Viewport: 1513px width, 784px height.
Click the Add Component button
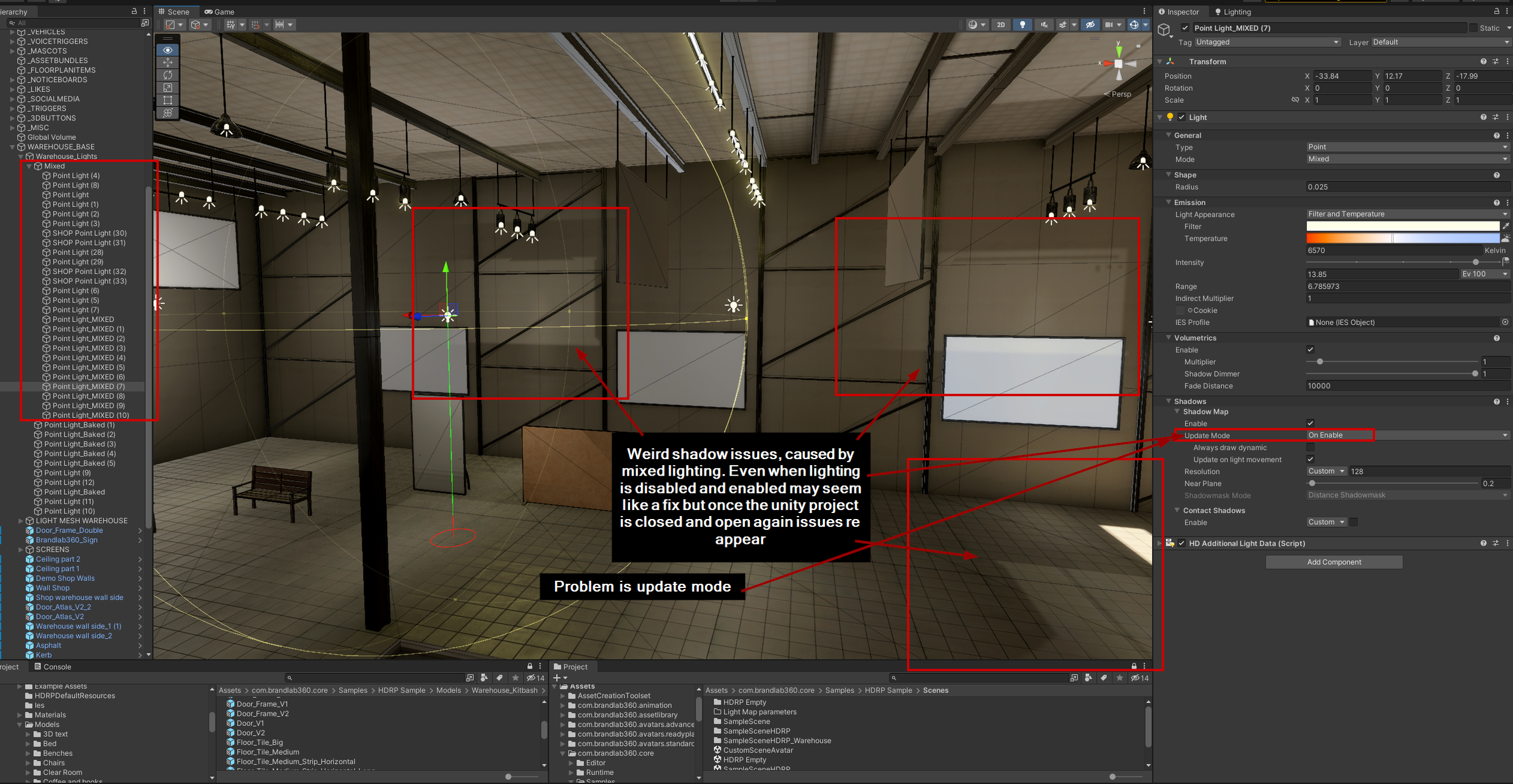(x=1333, y=562)
